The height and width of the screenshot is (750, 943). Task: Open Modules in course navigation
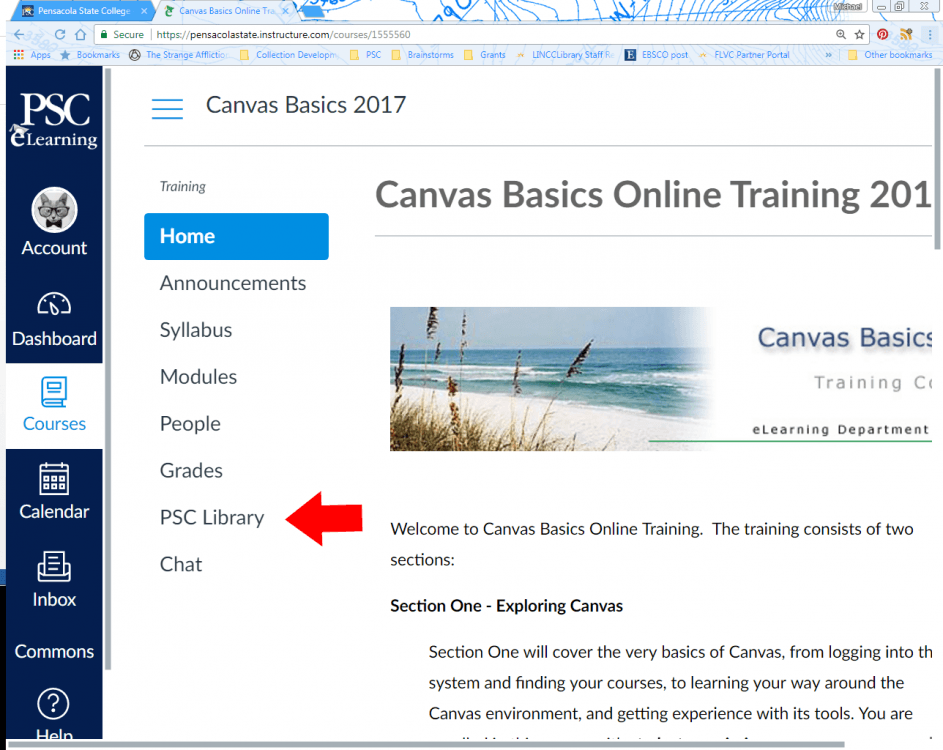[198, 377]
